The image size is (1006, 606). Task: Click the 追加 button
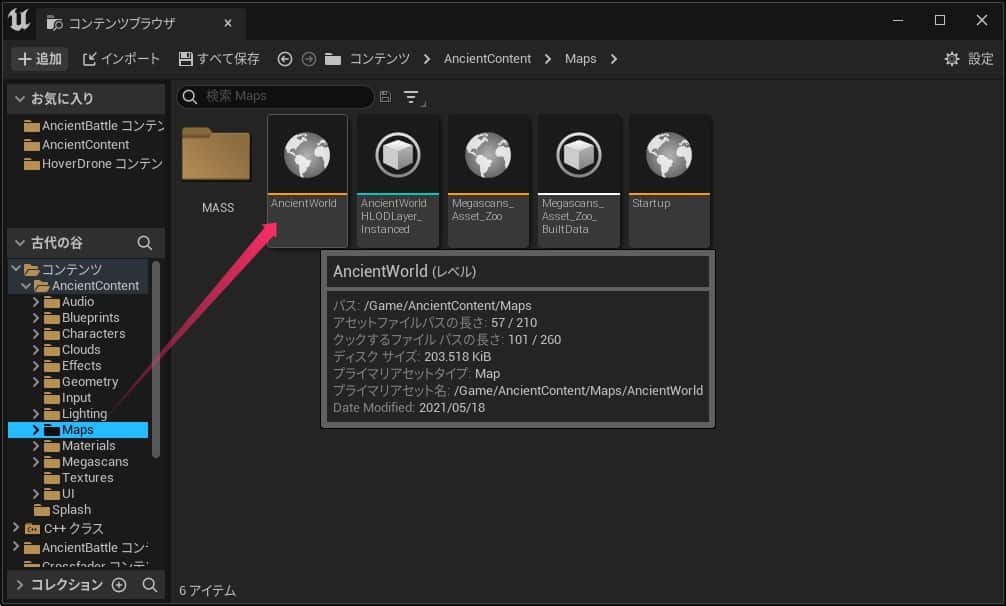[x=40, y=59]
